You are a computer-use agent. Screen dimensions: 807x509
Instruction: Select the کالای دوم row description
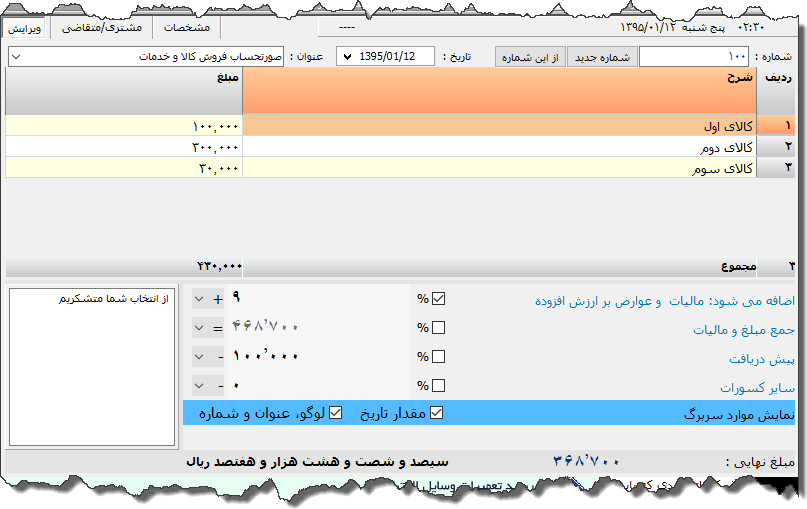498,147
